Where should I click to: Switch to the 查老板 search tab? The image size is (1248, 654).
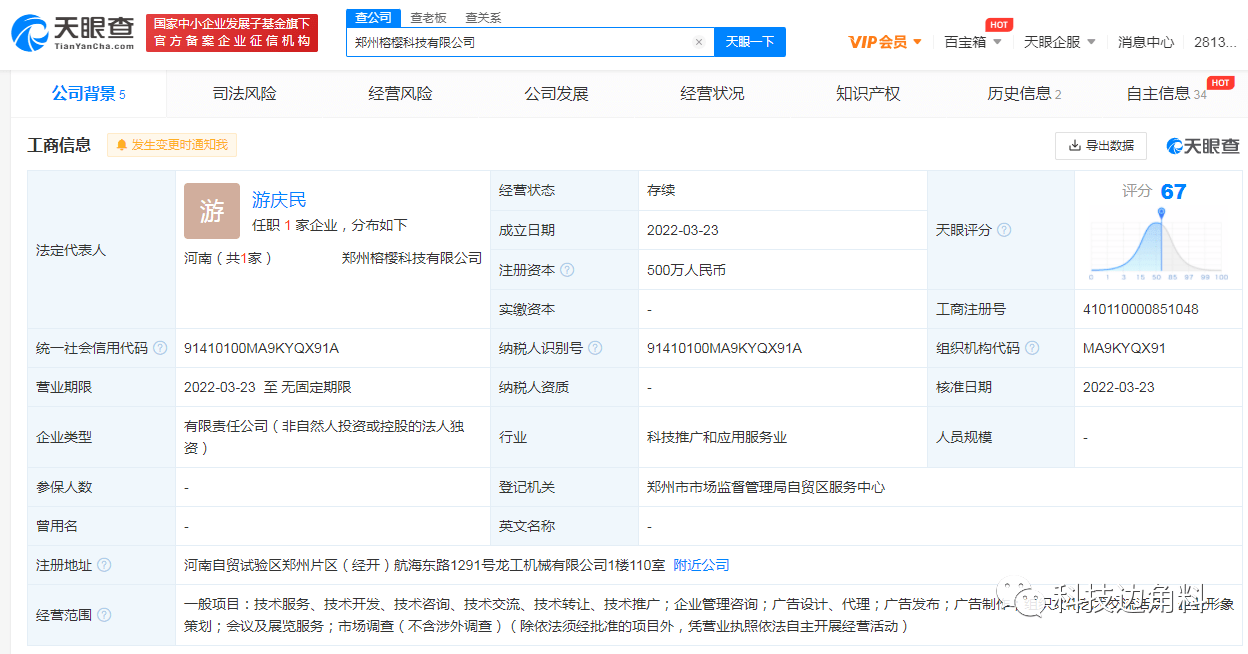point(428,18)
